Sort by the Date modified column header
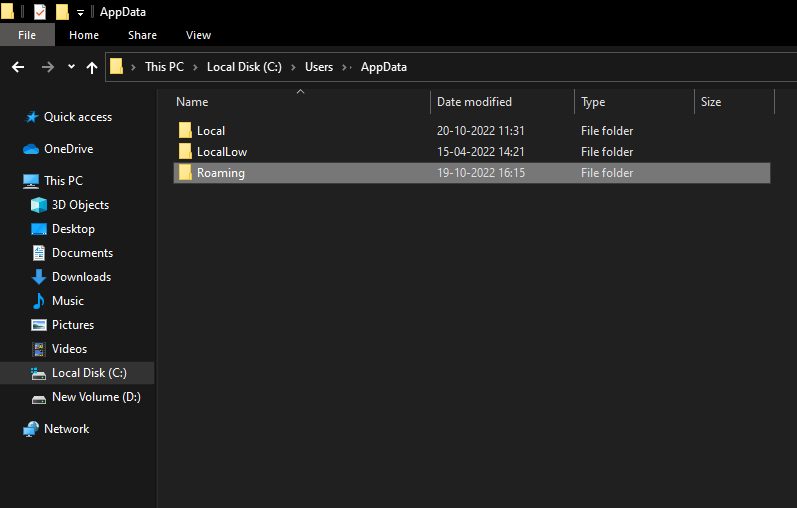The height and width of the screenshot is (508, 797). [474, 102]
